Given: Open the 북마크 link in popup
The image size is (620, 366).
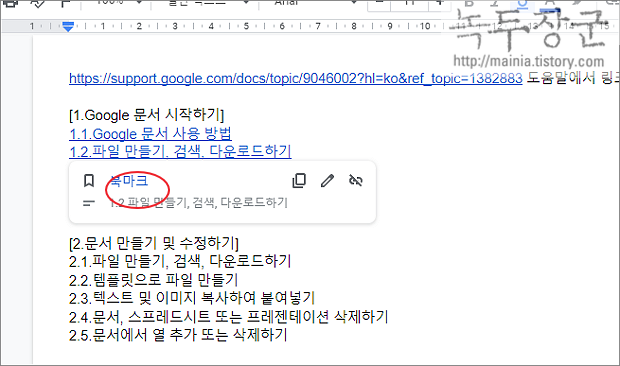Looking at the screenshot, I should (129, 181).
